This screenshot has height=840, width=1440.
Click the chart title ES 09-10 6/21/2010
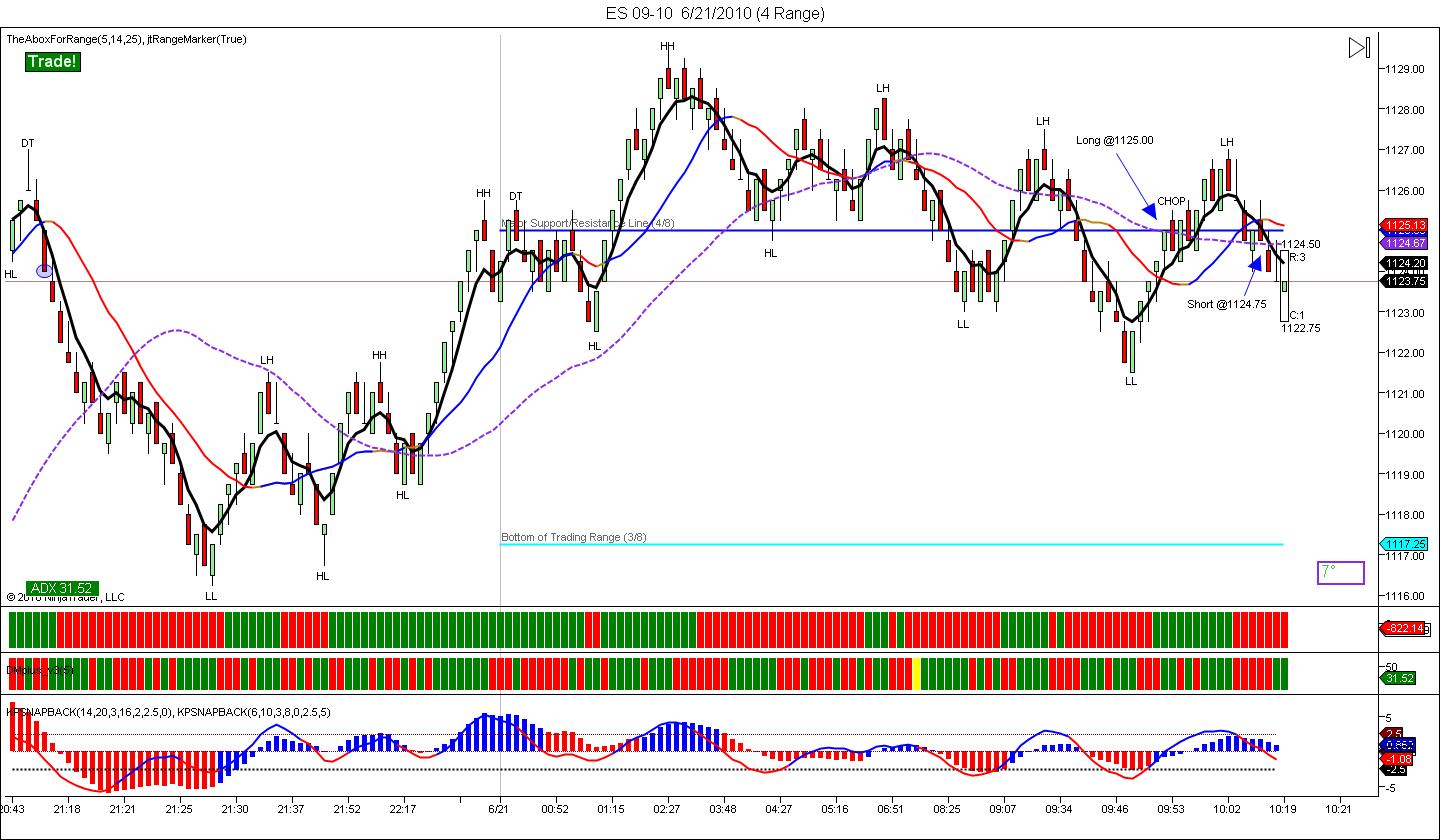coord(715,13)
